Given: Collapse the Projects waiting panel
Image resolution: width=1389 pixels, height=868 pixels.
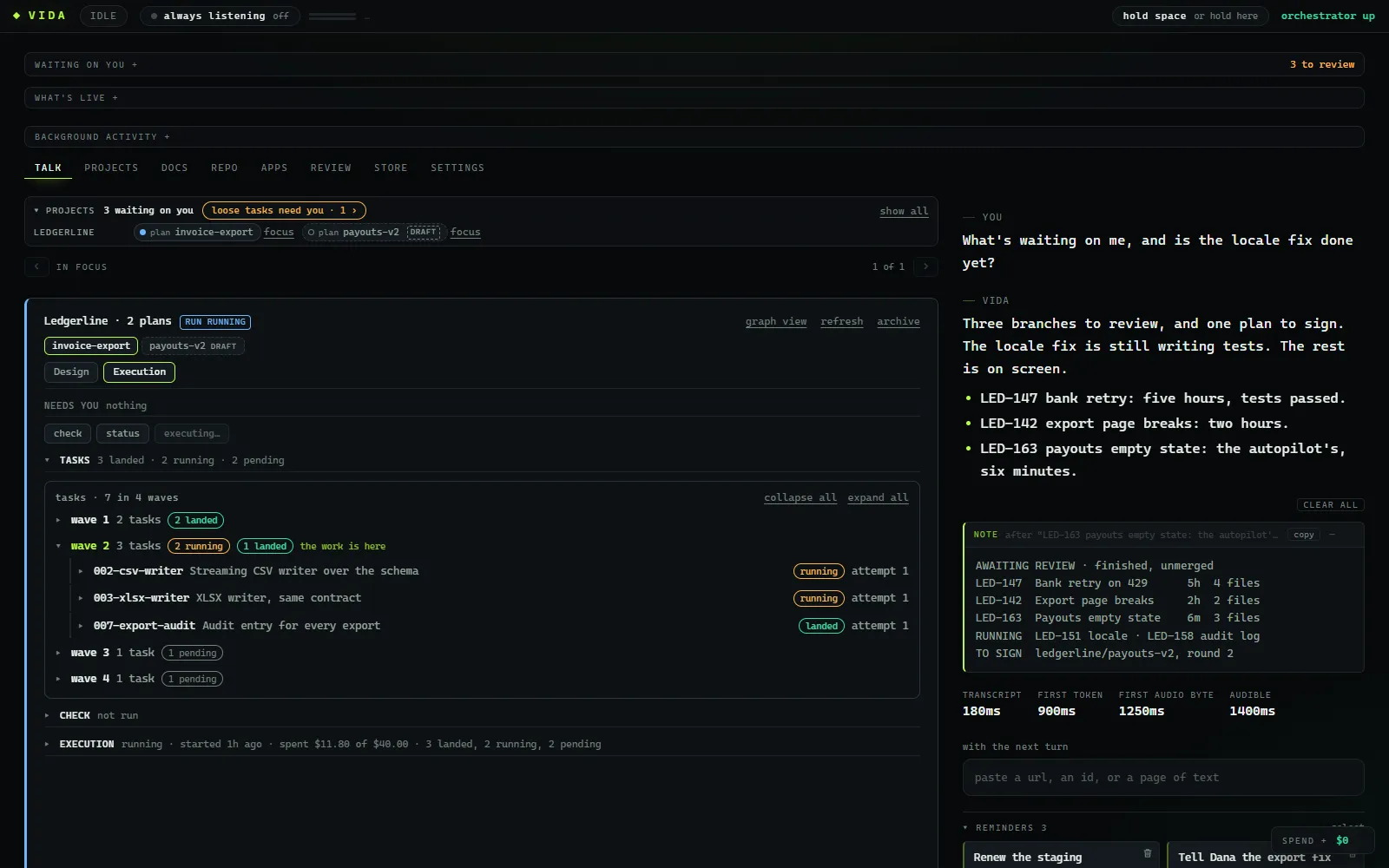Looking at the screenshot, I should (36, 210).
